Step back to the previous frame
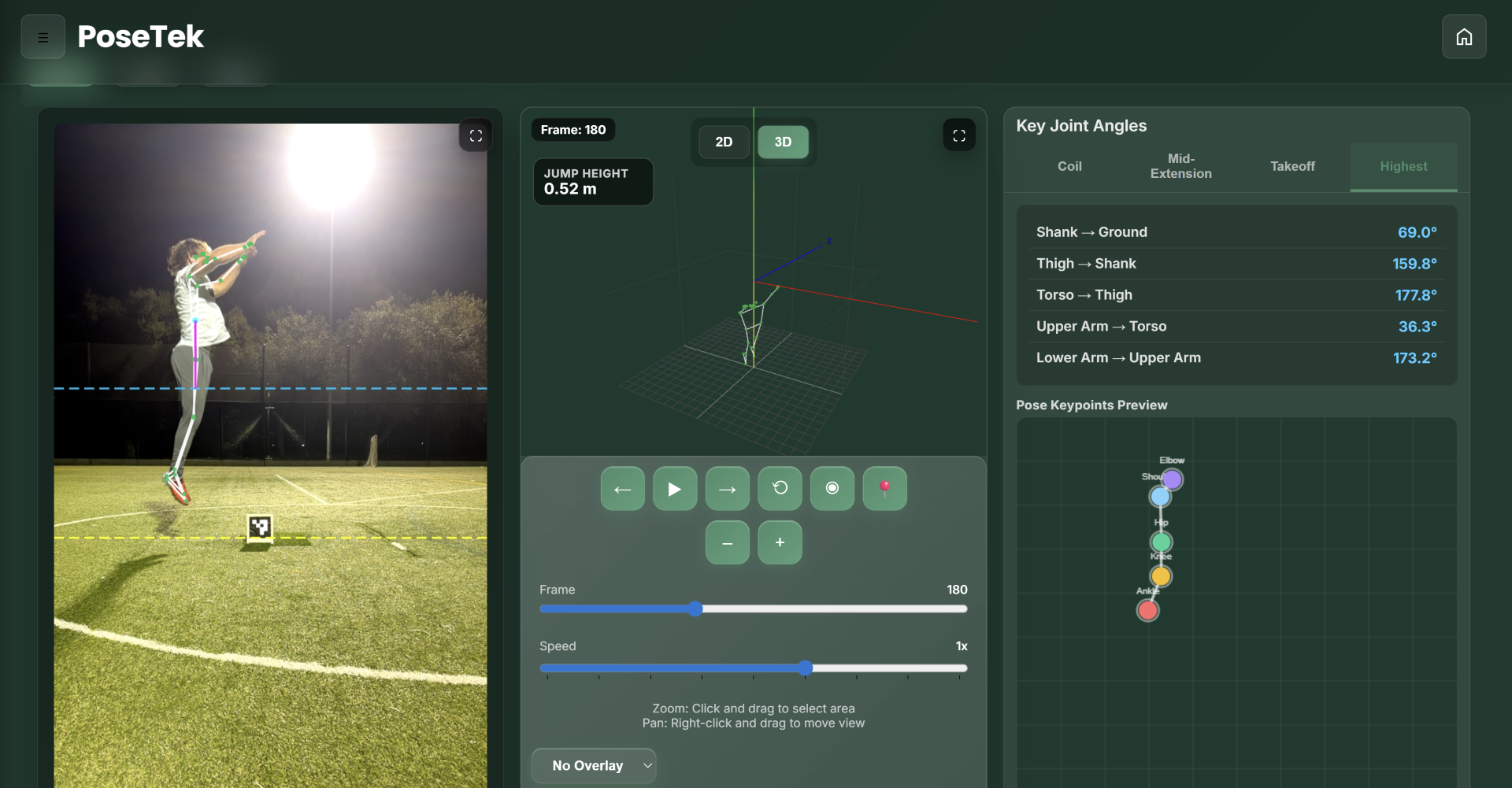This screenshot has width=1512, height=788. (622, 489)
